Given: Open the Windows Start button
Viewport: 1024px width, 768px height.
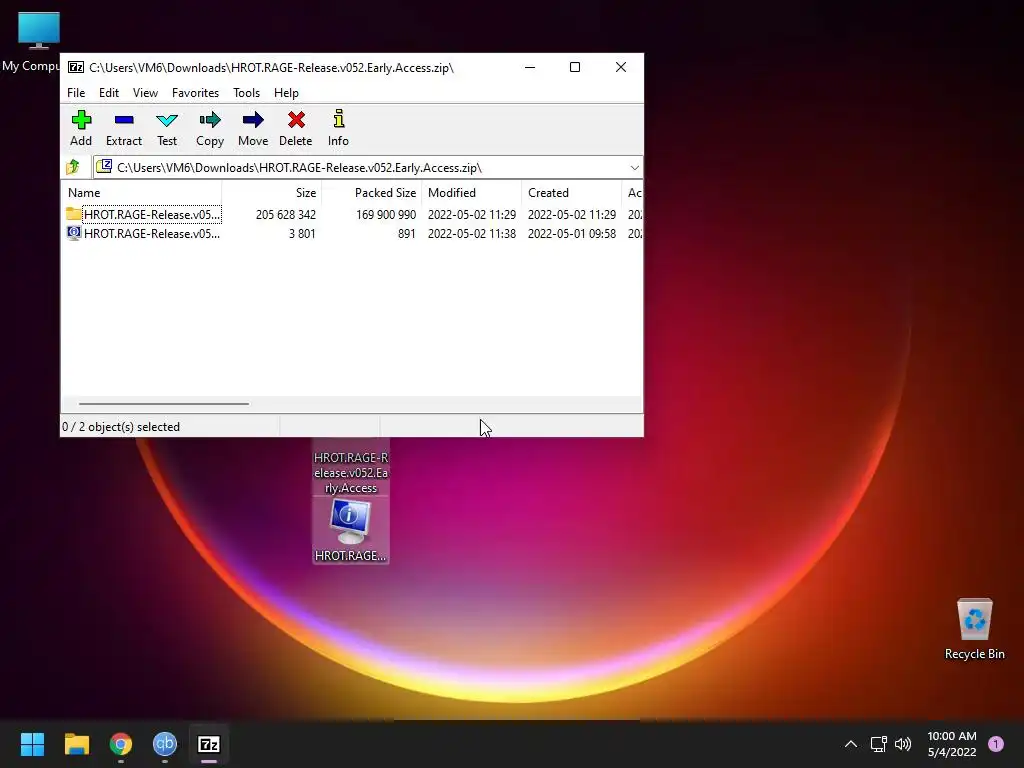Looking at the screenshot, I should [32, 744].
